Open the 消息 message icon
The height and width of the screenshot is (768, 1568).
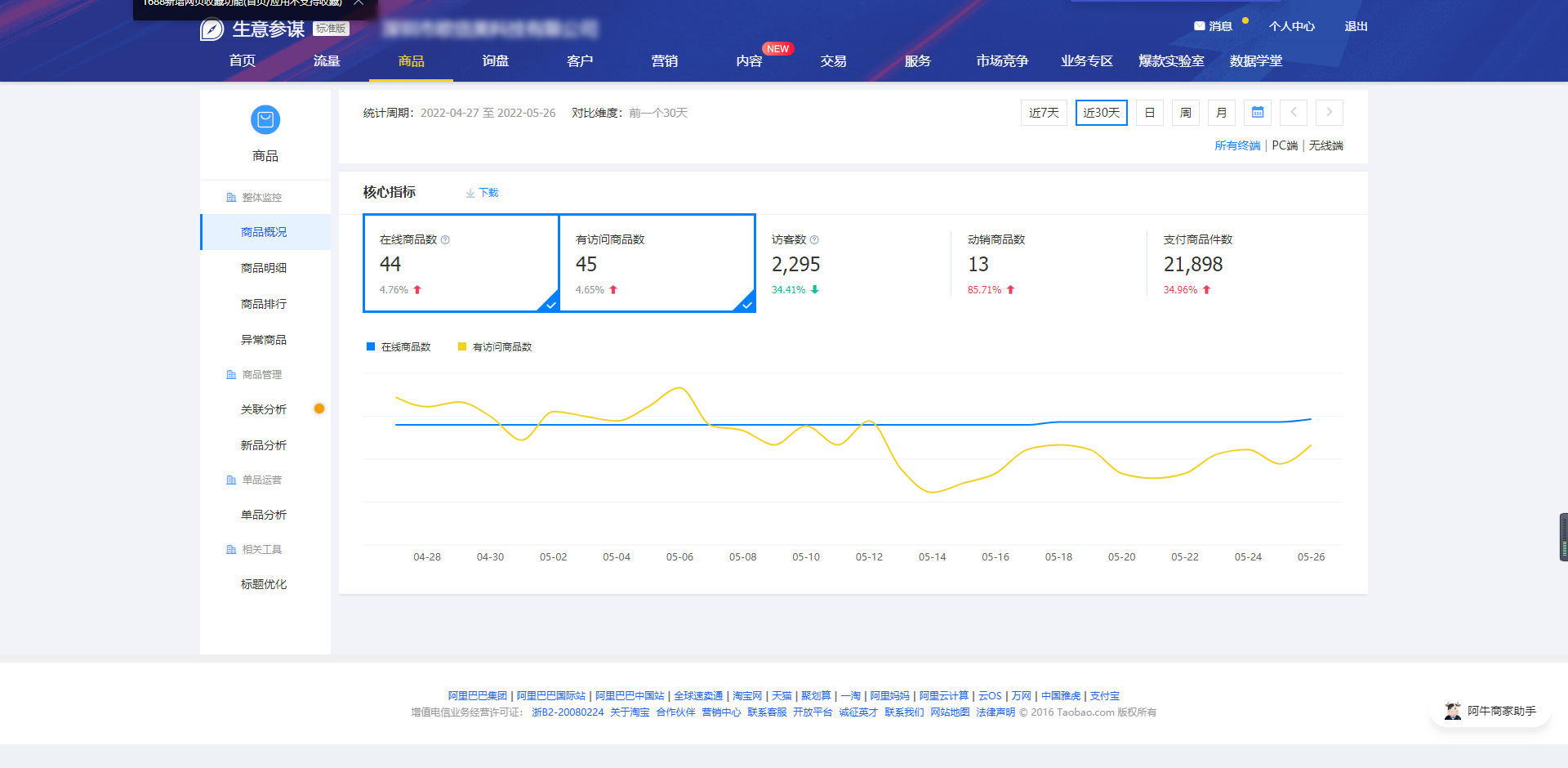pyautogui.click(x=1199, y=26)
